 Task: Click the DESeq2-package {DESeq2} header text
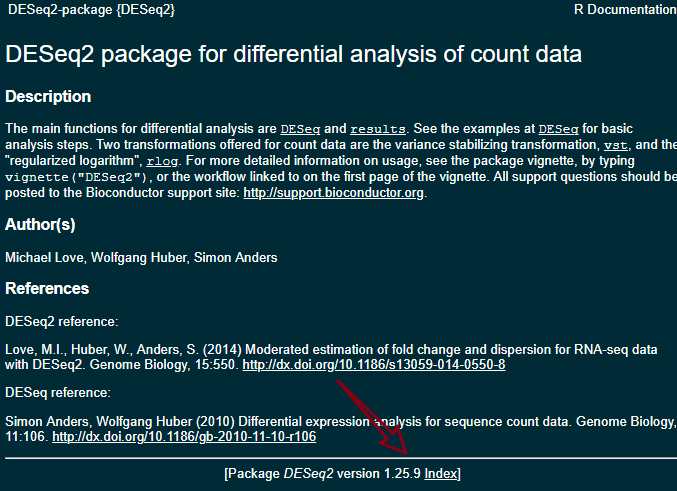pyautogui.click(x=91, y=10)
